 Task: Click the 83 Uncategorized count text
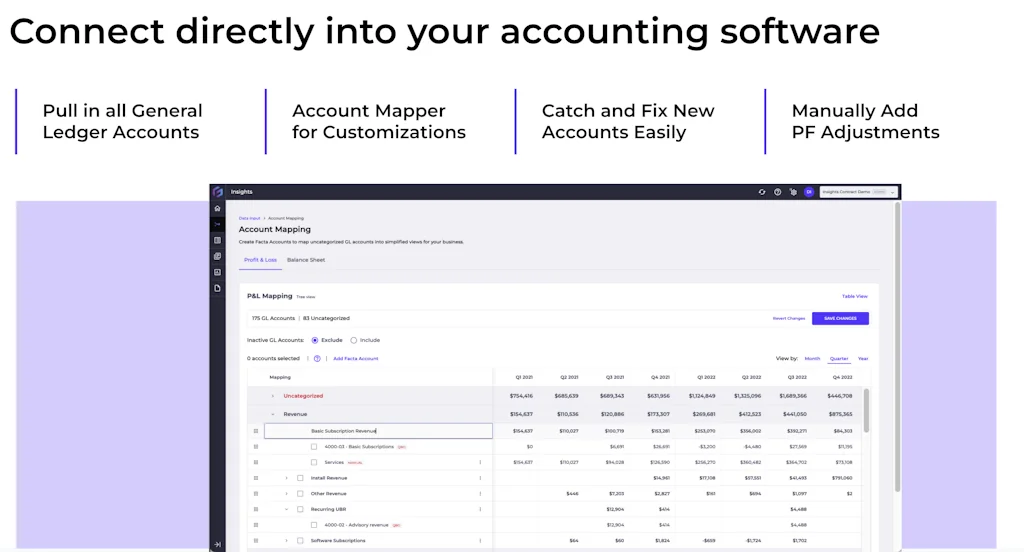(x=327, y=319)
